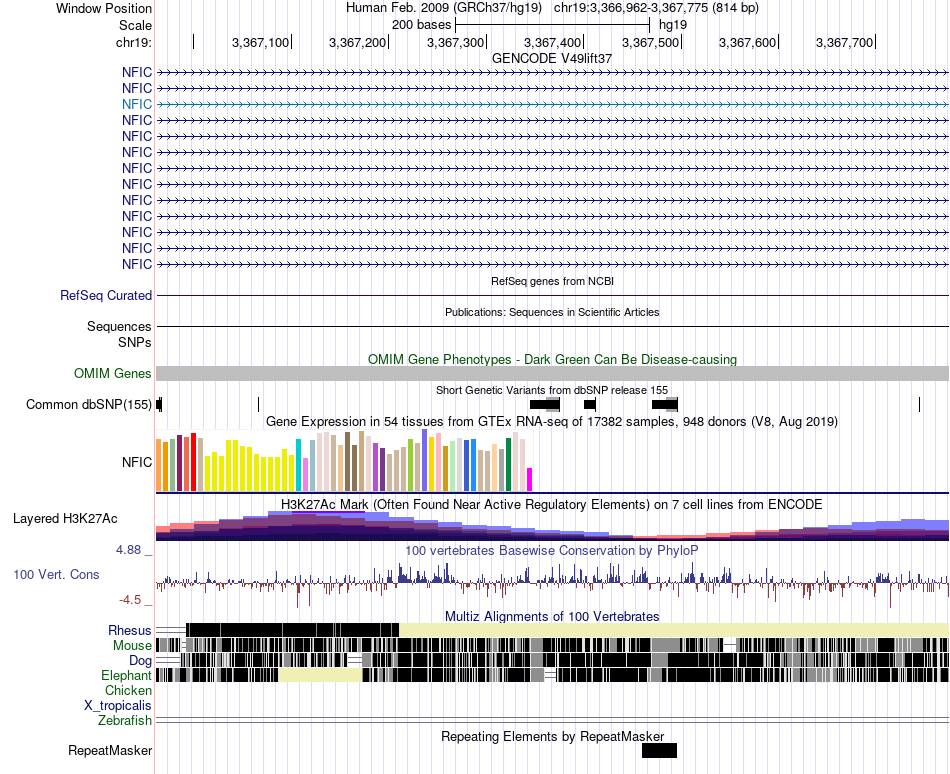Click the dbSNP variant tick below 3,367,100
Image resolution: width=950 pixels, height=774 pixels.
tap(259, 405)
